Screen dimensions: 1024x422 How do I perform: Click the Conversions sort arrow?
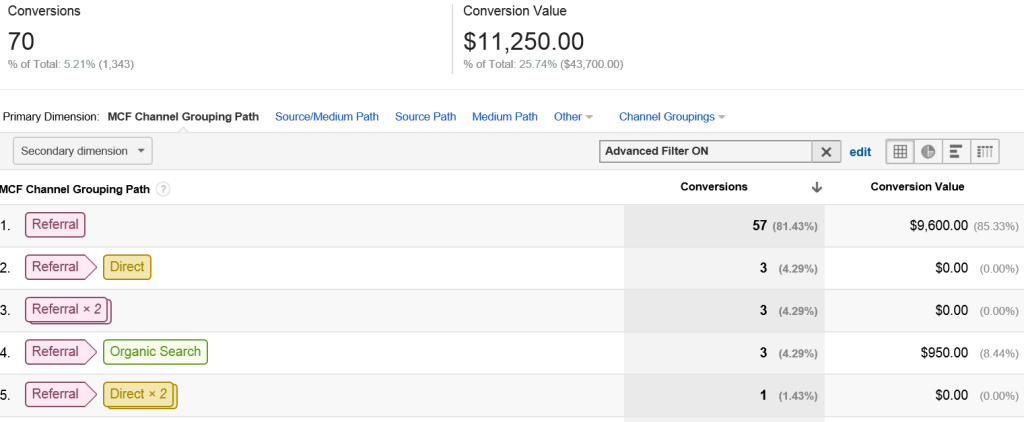tap(816, 187)
